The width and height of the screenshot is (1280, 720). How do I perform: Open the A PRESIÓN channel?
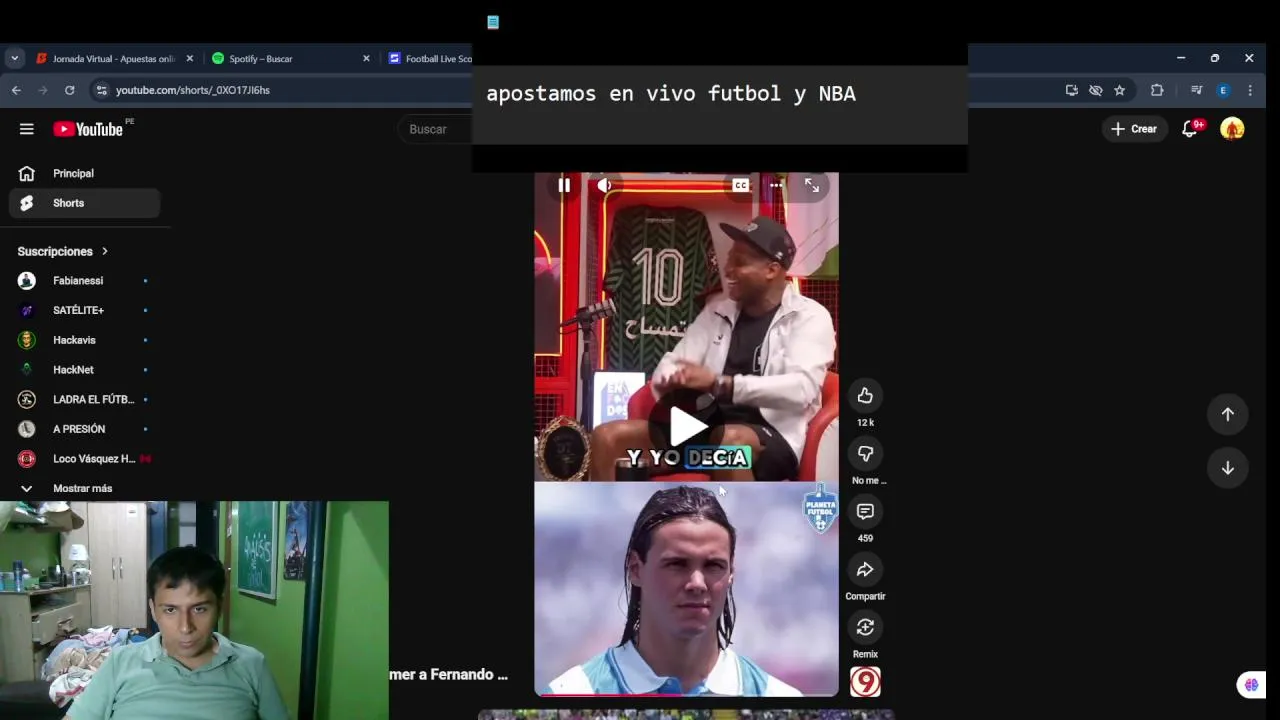coord(85,429)
